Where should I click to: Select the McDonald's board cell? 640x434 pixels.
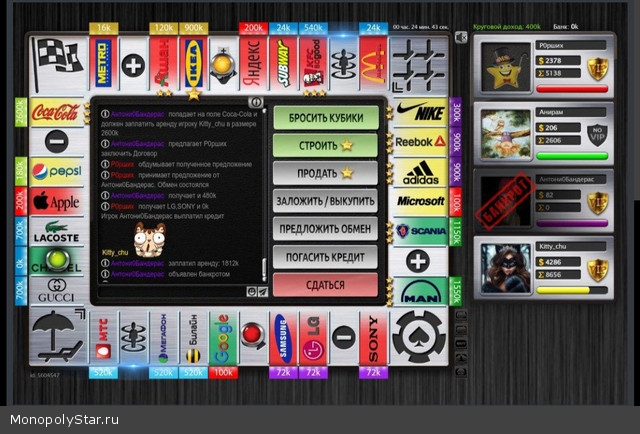tap(373, 63)
